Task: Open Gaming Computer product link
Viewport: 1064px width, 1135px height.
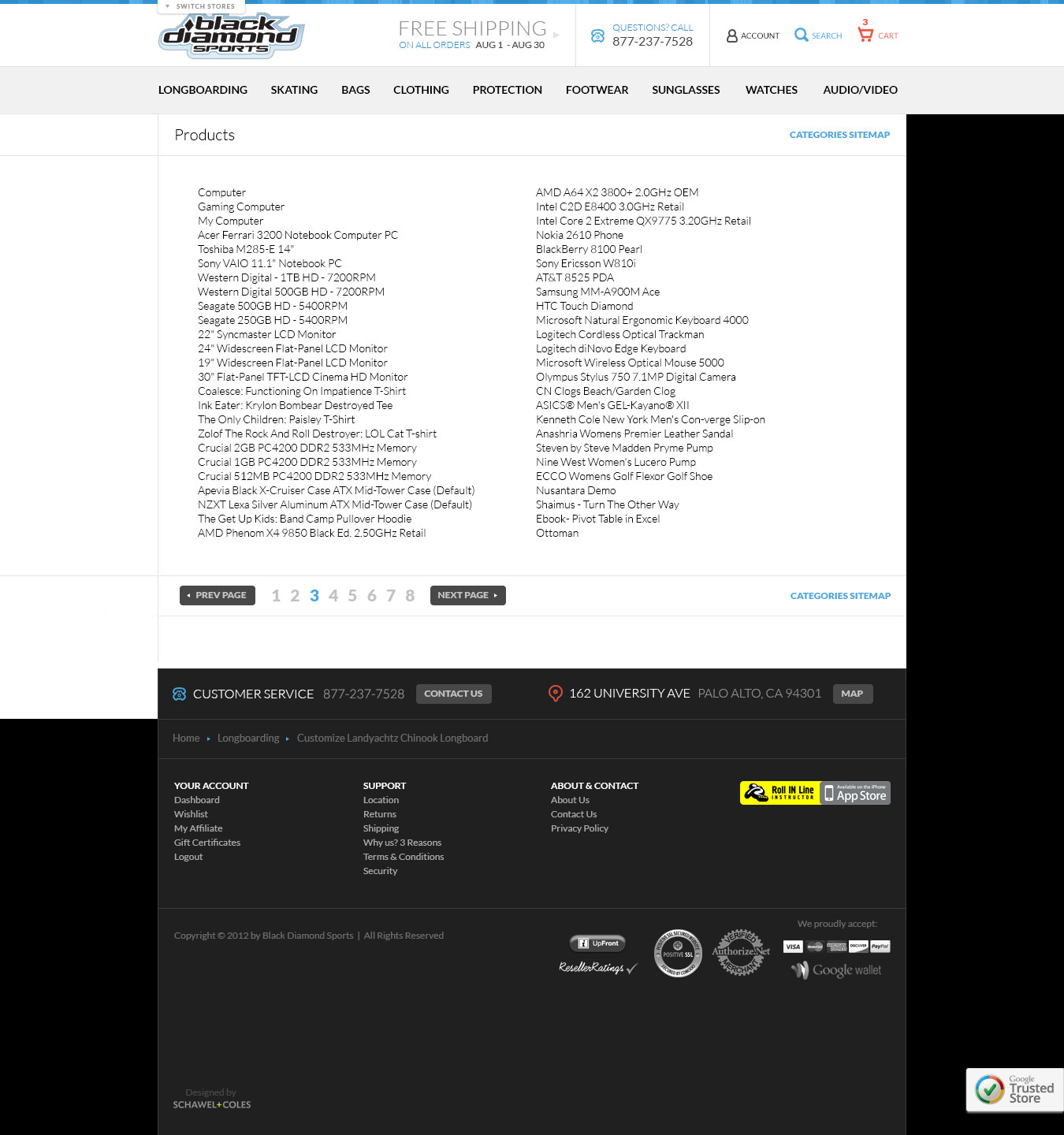Action: (x=241, y=207)
